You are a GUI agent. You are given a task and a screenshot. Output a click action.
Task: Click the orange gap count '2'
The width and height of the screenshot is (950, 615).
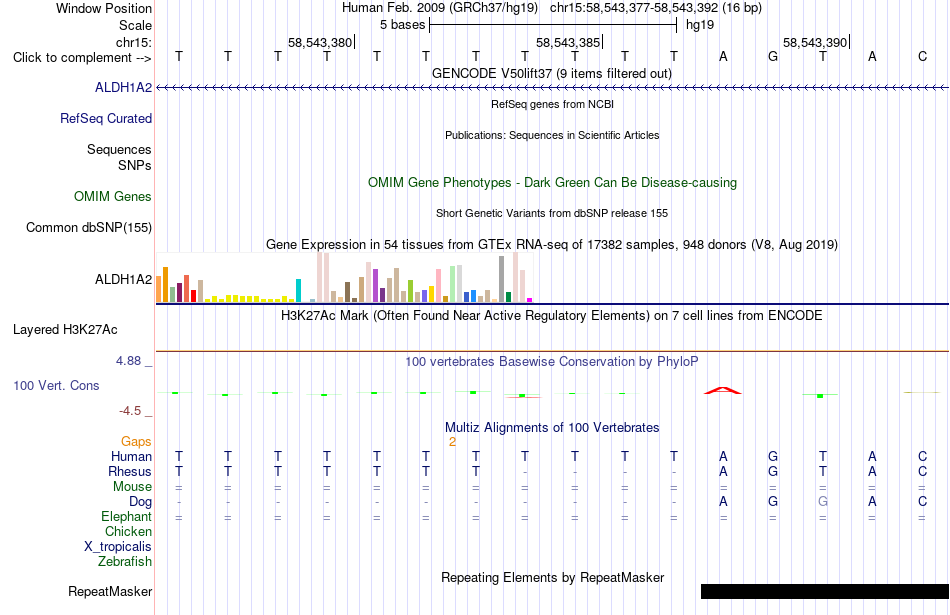[x=452, y=442]
